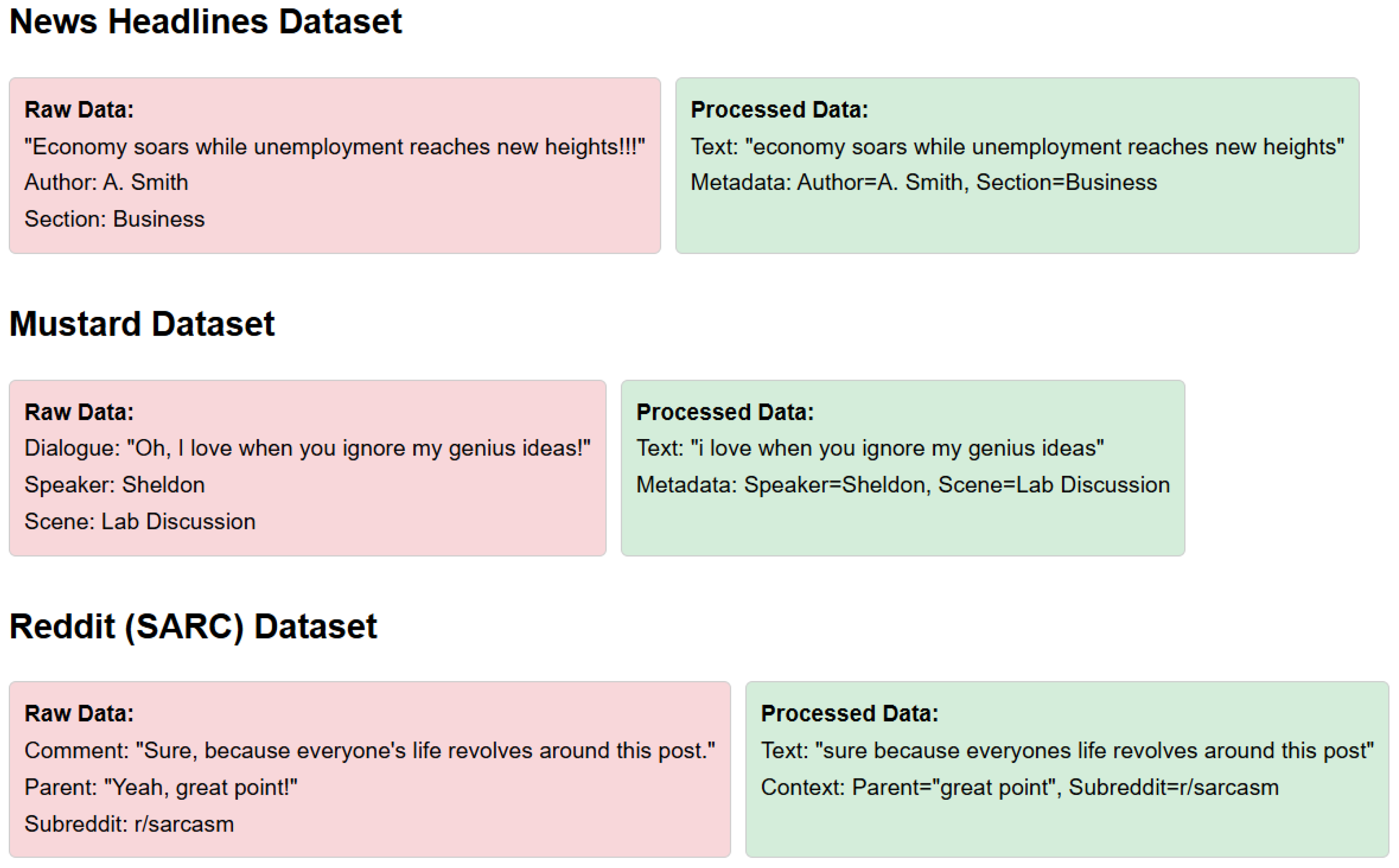Select the "Speaker=Sheldon, Scene=Lab Discussion" metadata line

pyautogui.click(x=903, y=485)
